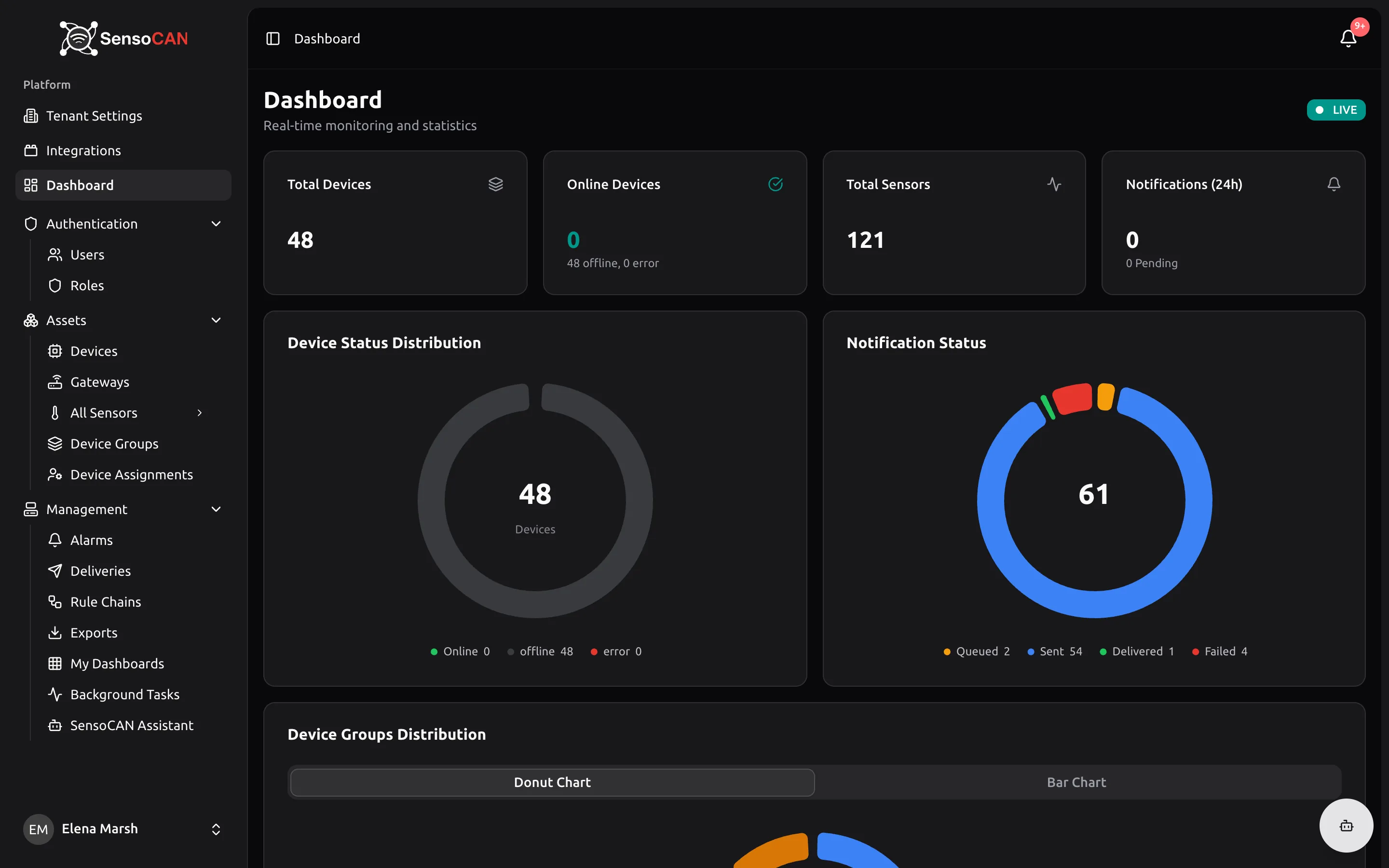Switch to the Donut Chart tab

coord(552,783)
